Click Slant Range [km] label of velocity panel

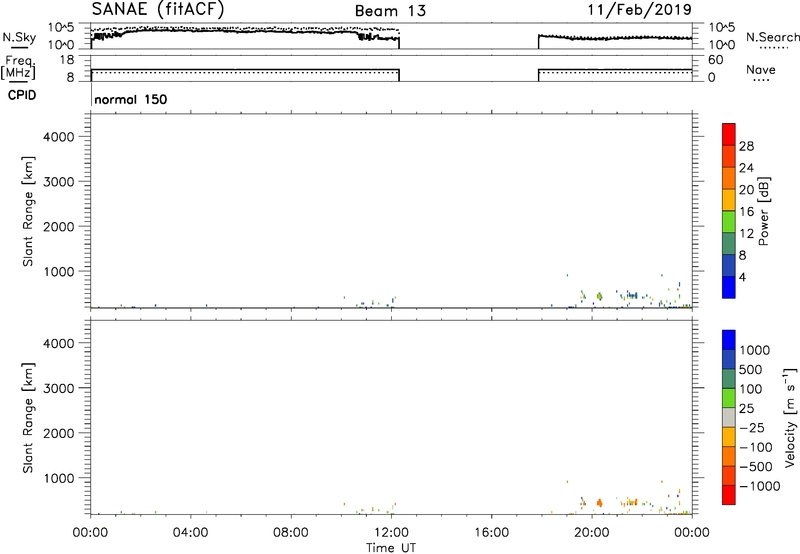pyautogui.click(x=28, y=418)
